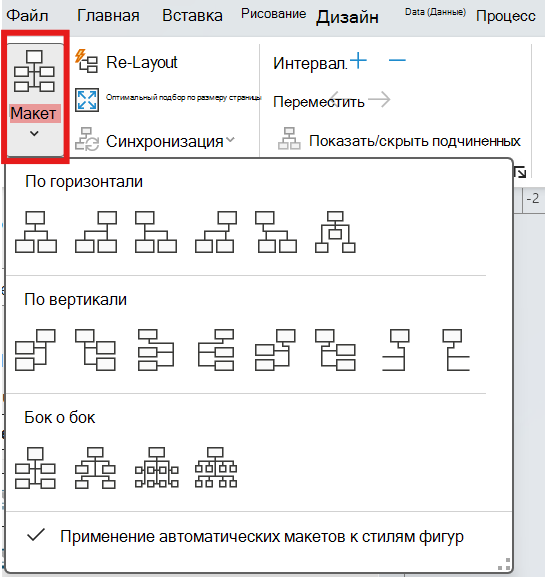Click the fit to page size icon

[87, 100]
